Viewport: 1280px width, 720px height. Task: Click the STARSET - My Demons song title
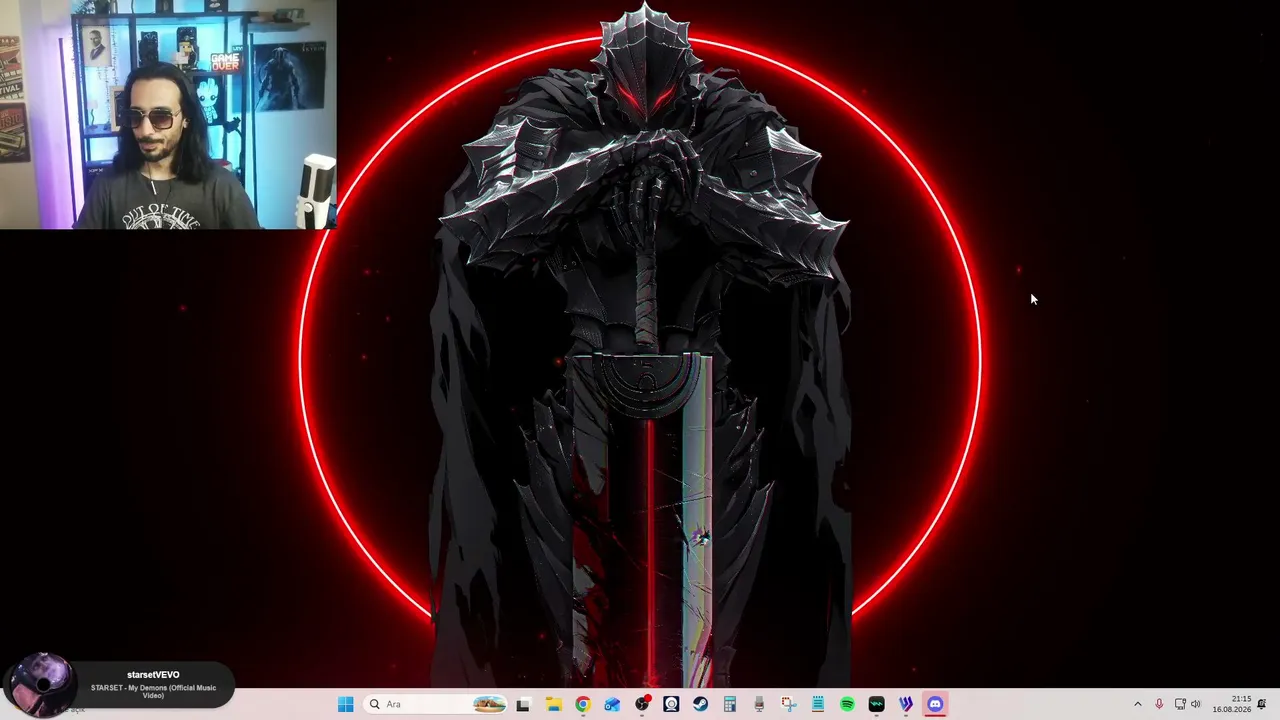pyautogui.click(x=153, y=691)
